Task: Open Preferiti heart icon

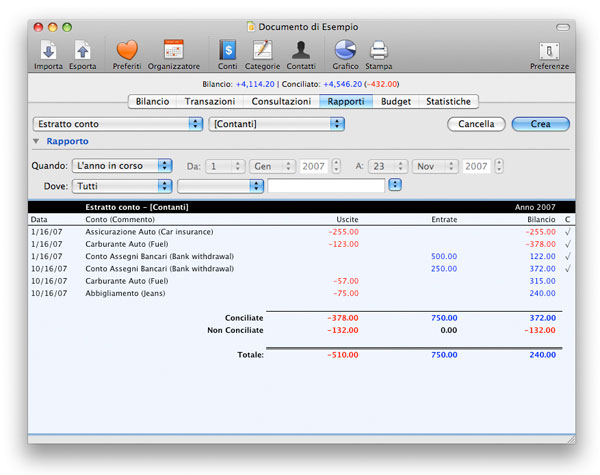Action: tap(126, 49)
